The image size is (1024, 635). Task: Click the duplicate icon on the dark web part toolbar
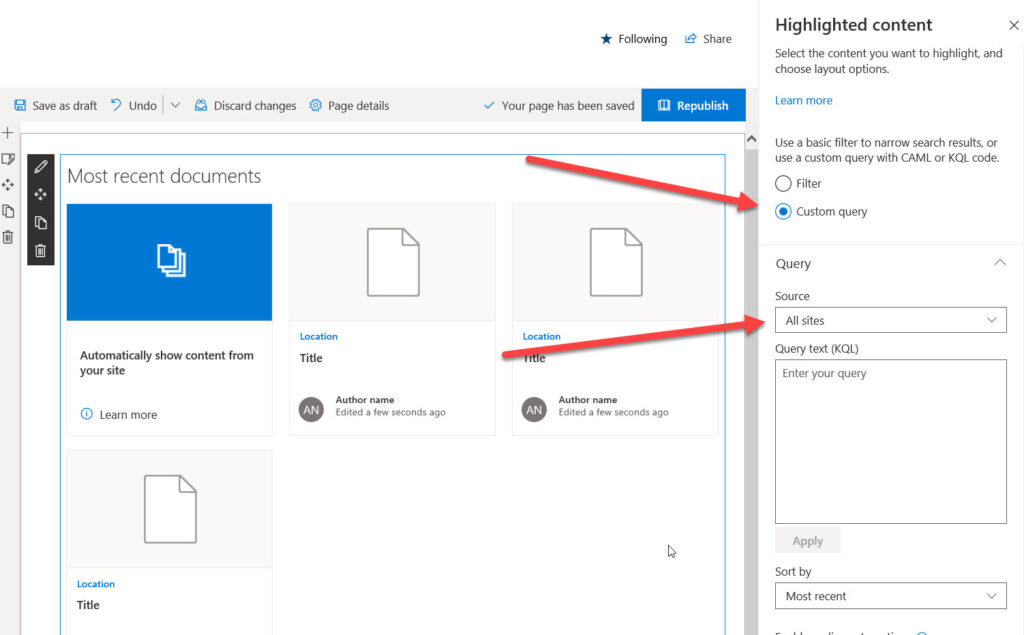(41, 223)
